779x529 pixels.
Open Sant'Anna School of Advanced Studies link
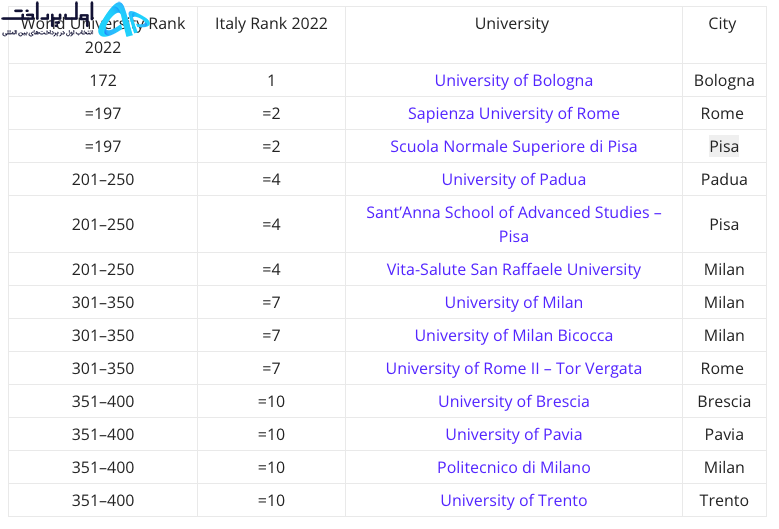(x=513, y=224)
